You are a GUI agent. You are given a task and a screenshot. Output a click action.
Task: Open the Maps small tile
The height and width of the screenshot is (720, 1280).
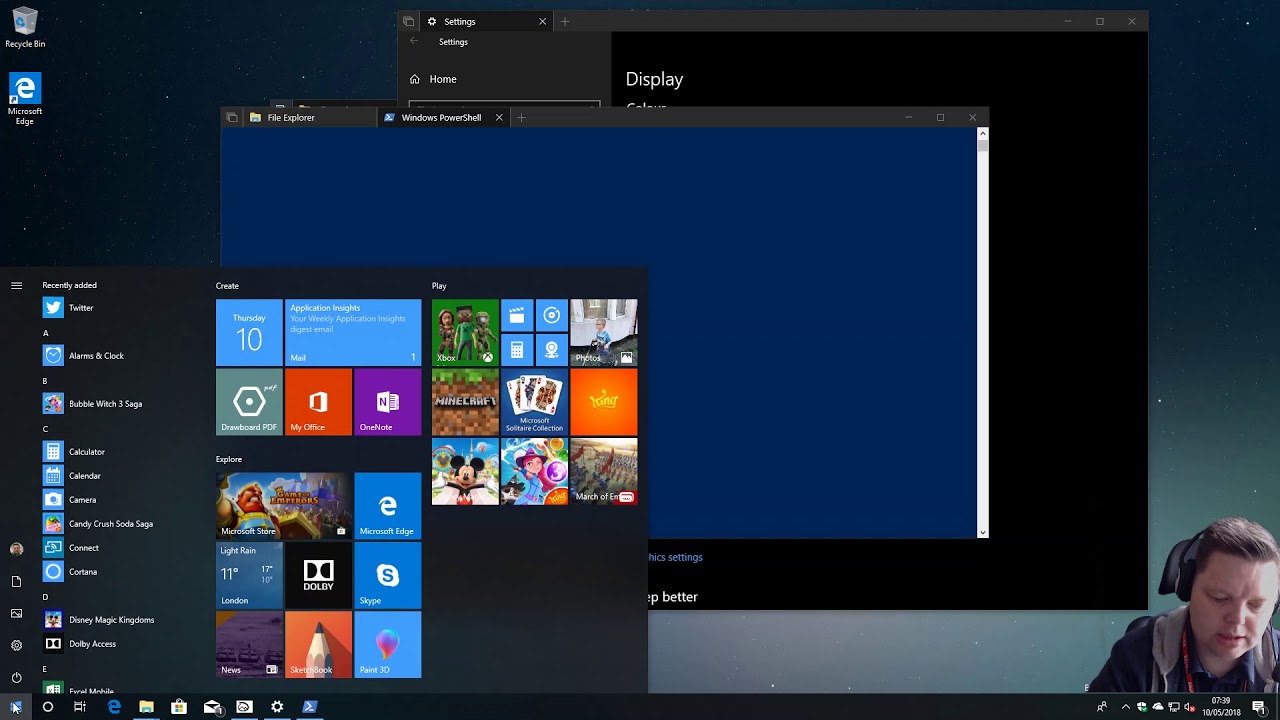click(552, 350)
